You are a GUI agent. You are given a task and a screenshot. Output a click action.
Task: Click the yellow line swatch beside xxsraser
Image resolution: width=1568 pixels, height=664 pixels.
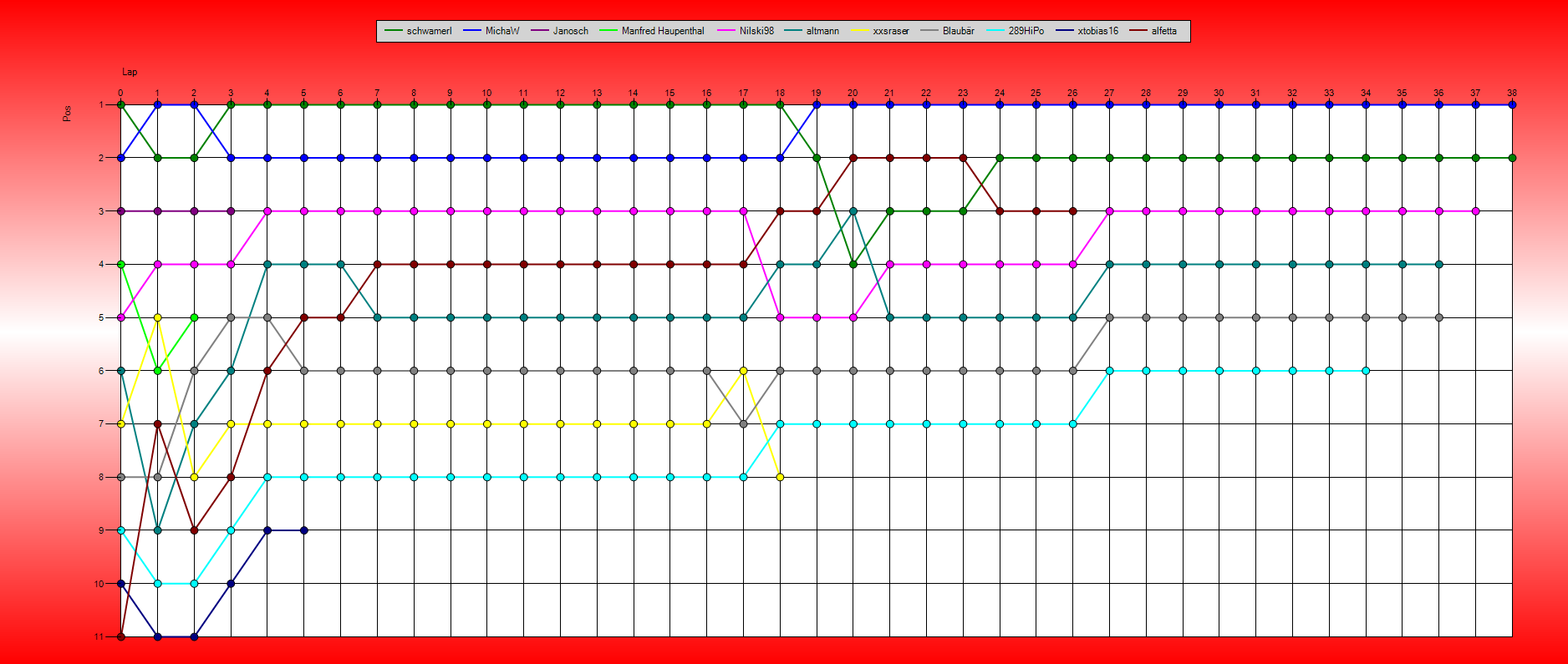(859, 31)
